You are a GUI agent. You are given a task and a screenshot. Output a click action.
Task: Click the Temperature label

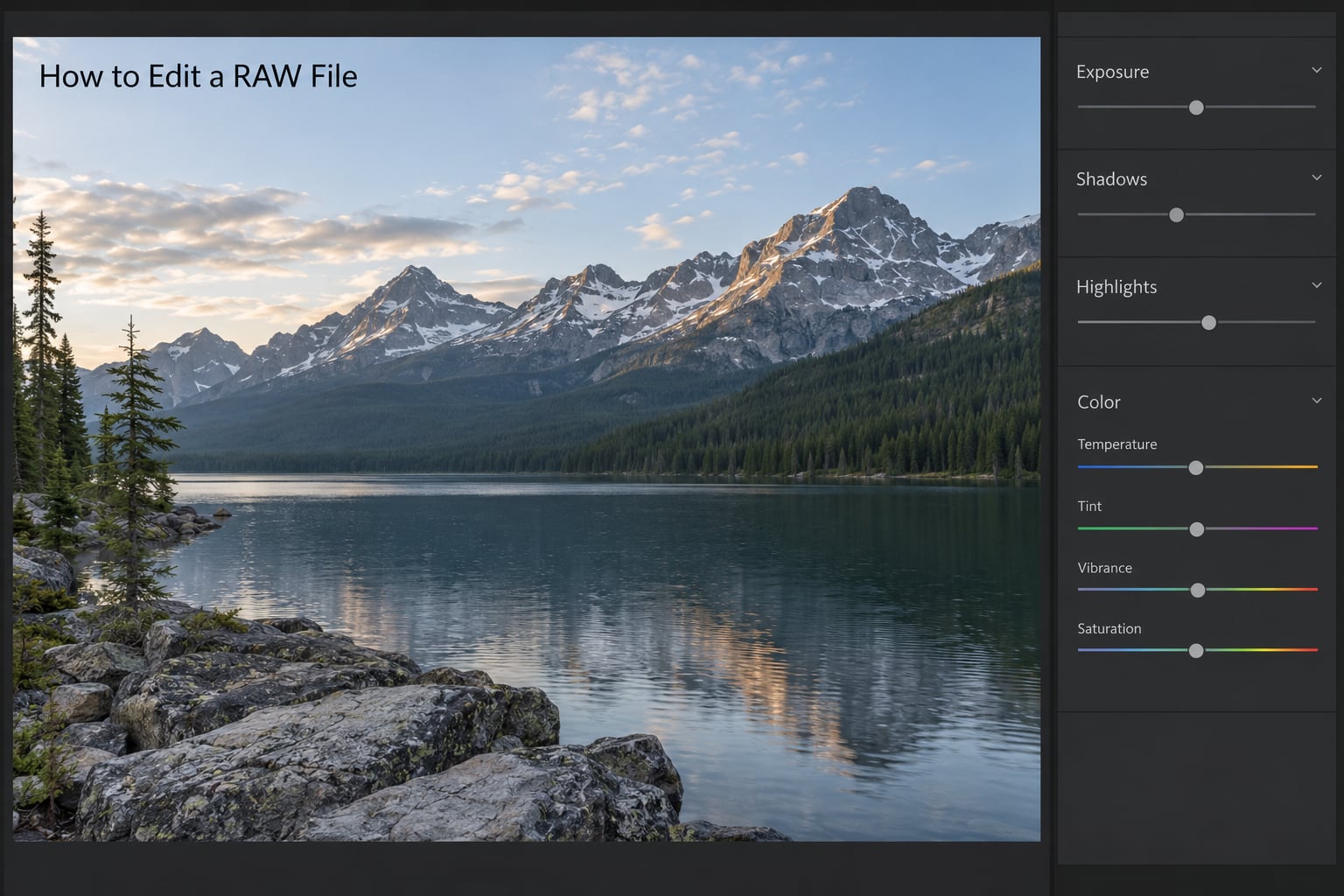[x=1117, y=444]
